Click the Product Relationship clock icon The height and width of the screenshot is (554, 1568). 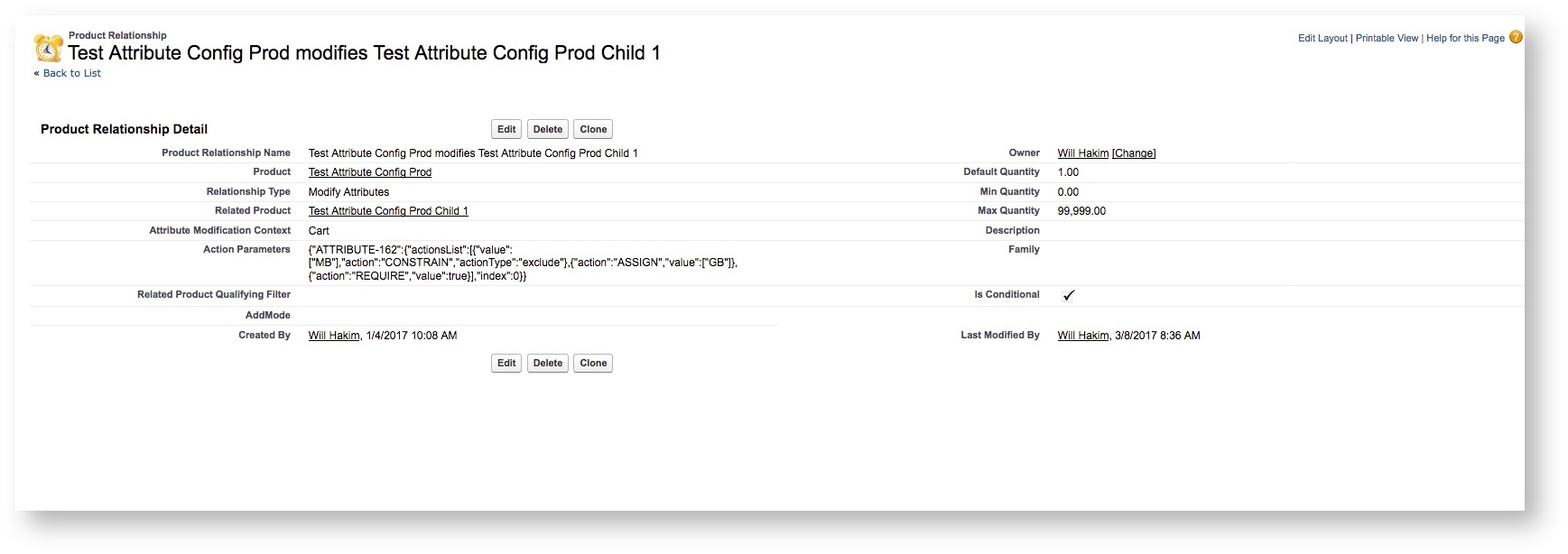(49, 48)
